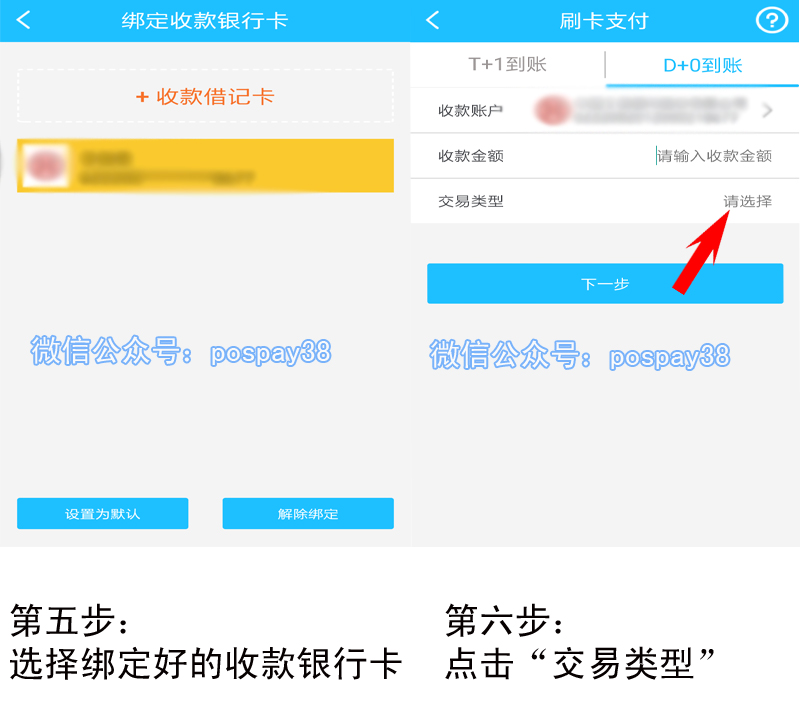
Task: Tap the 刷卡支付 page title
Action: click(x=604, y=21)
